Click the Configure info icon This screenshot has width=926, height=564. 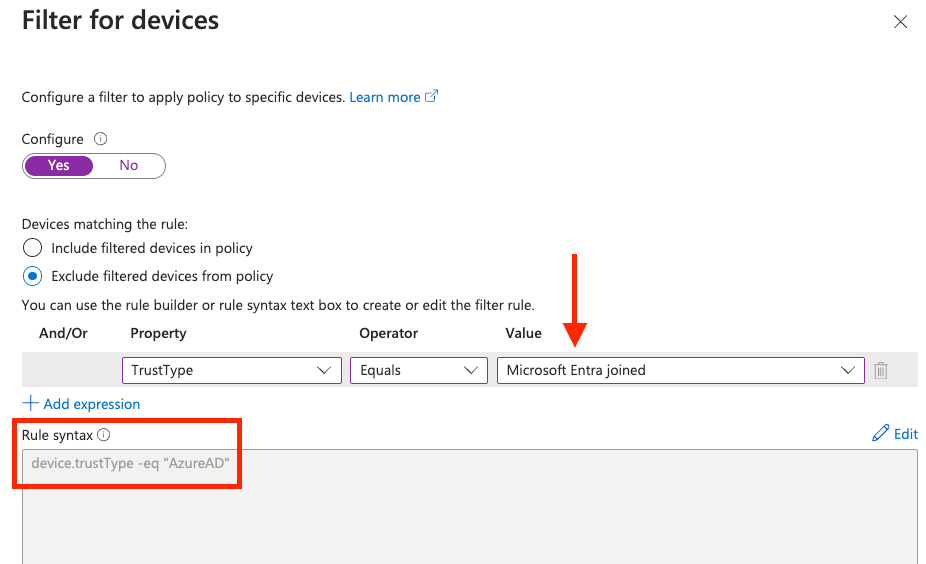(100, 140)
